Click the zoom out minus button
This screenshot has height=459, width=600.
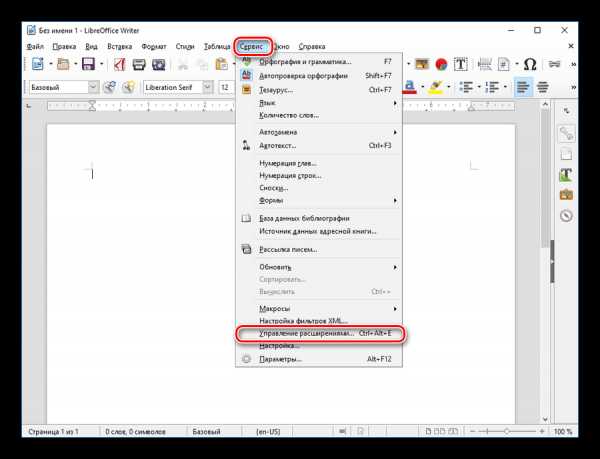pyautogui.click(x=473, y=431)
